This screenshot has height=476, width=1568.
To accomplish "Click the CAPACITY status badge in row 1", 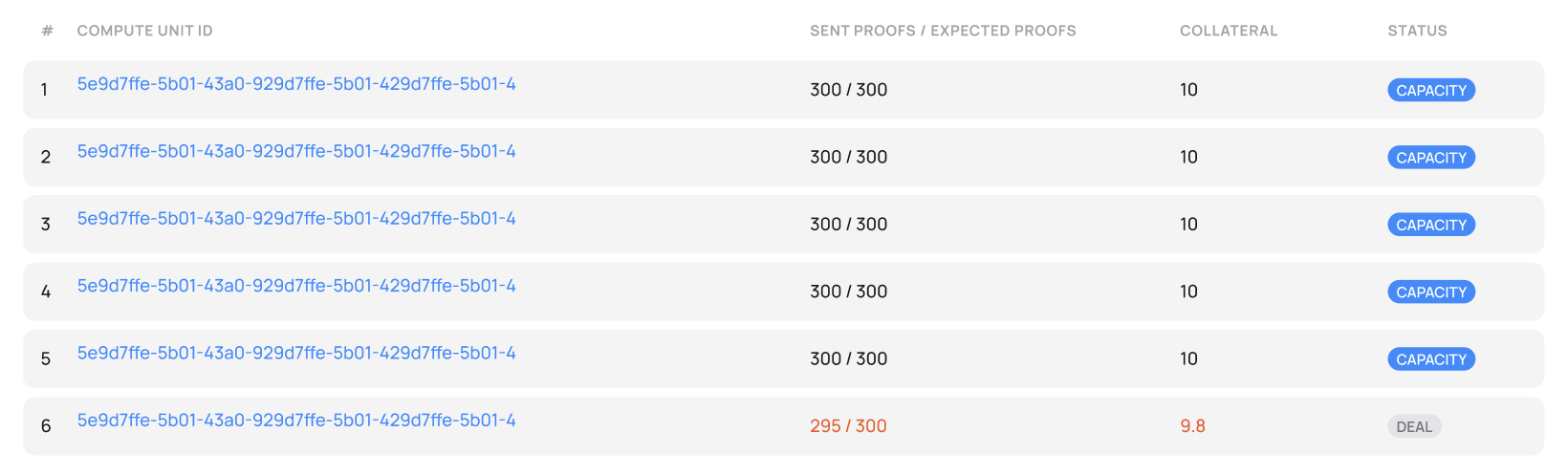I will [x=1430, y=90].
